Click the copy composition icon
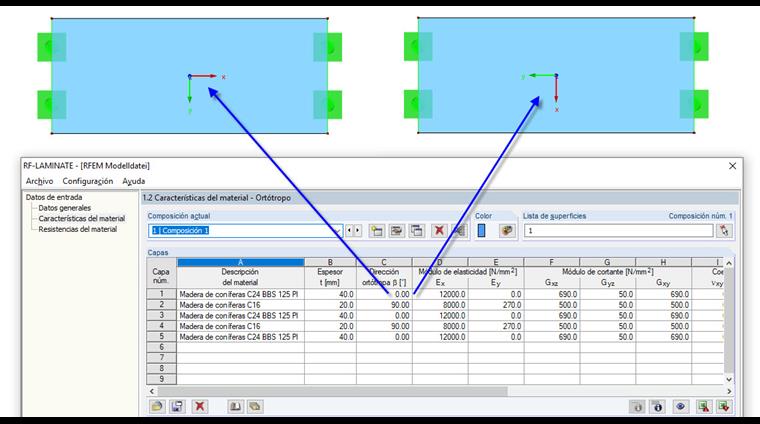The image size is (760, 424). click(417, 231)
